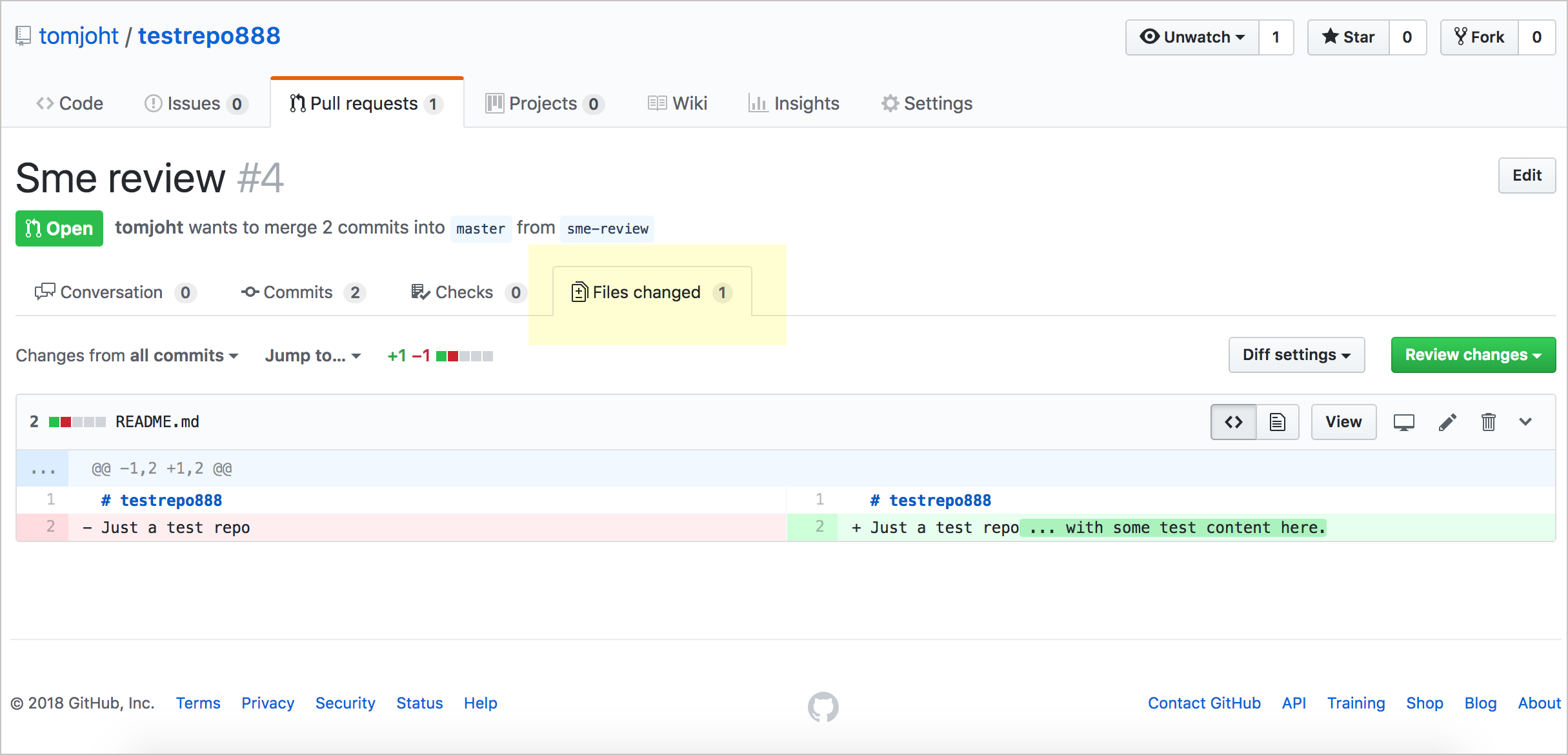Expand the diff collapse chevron
The image size is (1568, 755).
[x=1530, y=421]
